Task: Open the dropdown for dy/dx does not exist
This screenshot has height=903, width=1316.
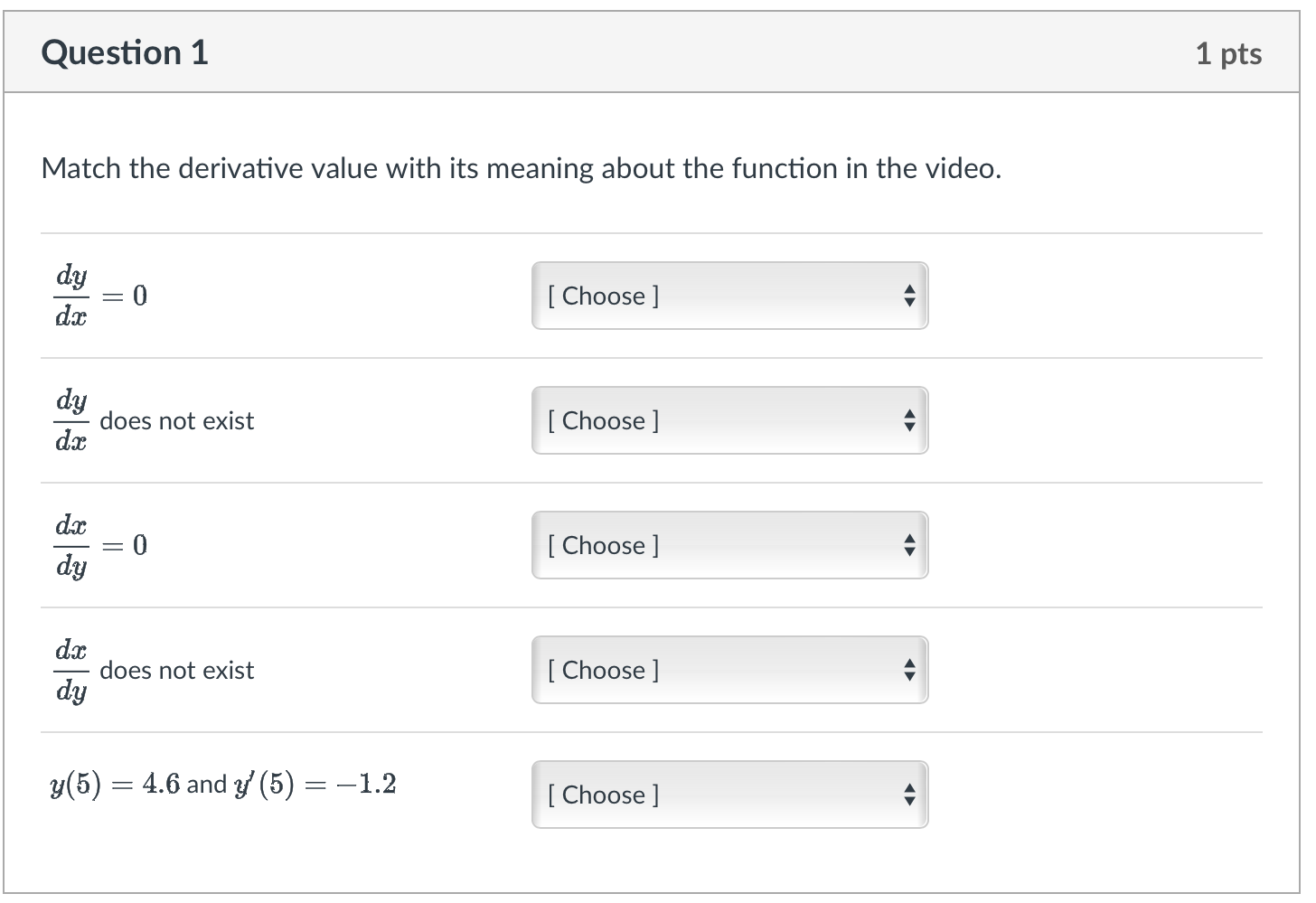Action: coord(728,420)
